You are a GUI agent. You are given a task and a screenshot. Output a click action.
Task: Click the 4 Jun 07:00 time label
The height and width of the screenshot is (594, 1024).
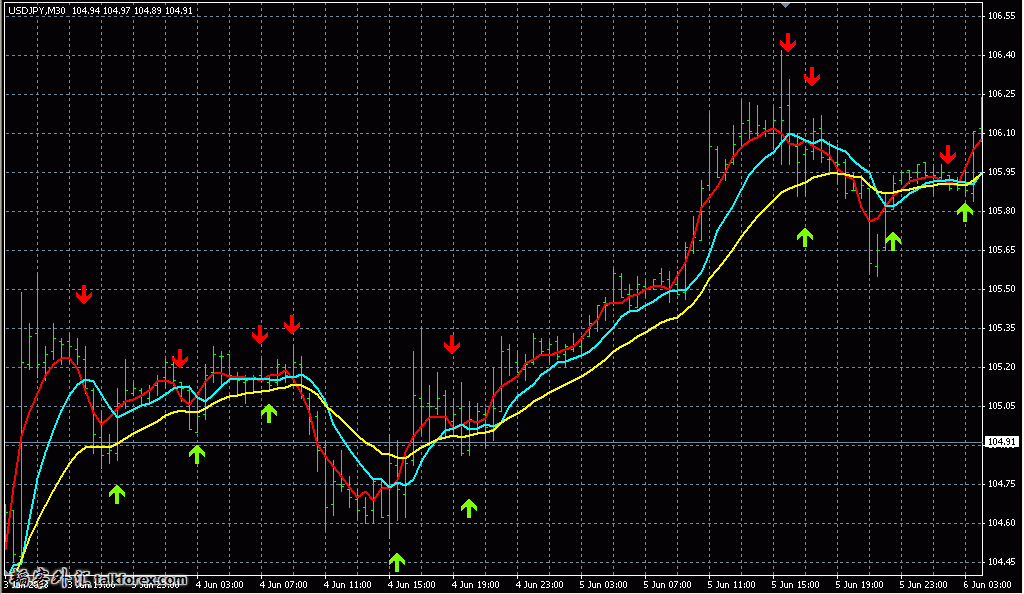pyautogui.click(x=283, y=584)
